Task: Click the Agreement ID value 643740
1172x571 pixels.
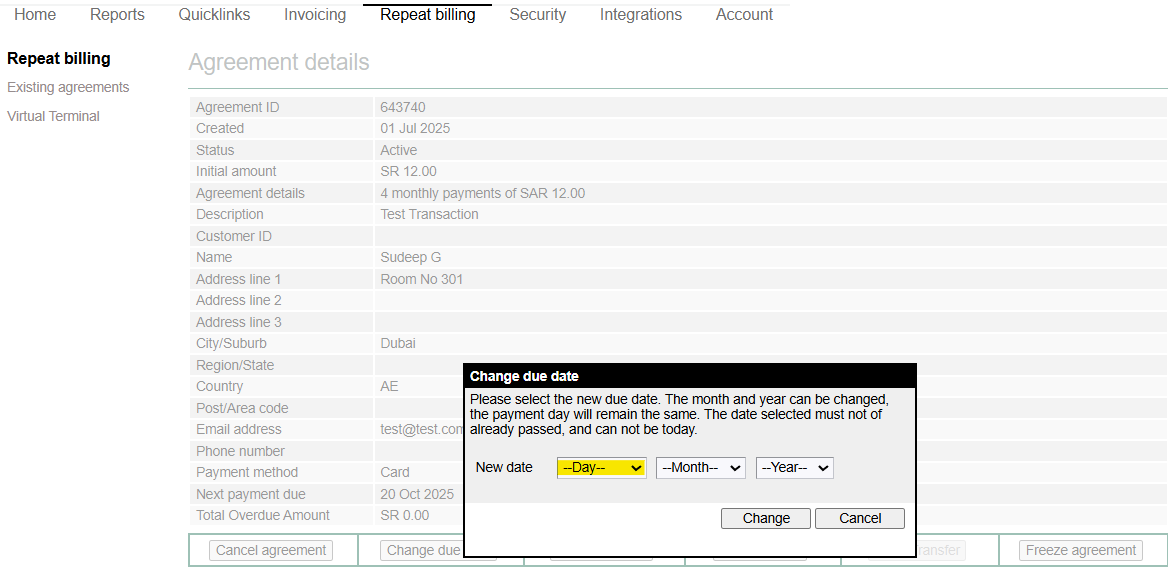Action: click(403, 108)
